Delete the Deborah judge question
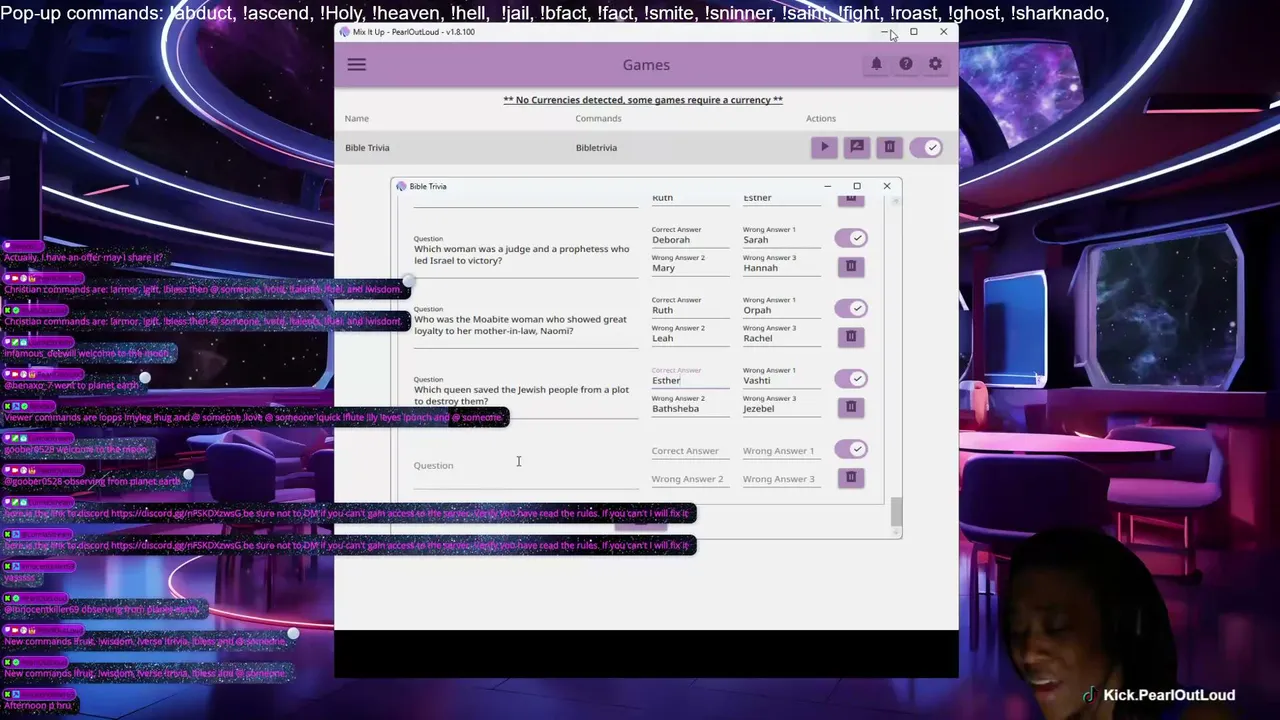This screenshot has height=720, width=1280. 851,266
